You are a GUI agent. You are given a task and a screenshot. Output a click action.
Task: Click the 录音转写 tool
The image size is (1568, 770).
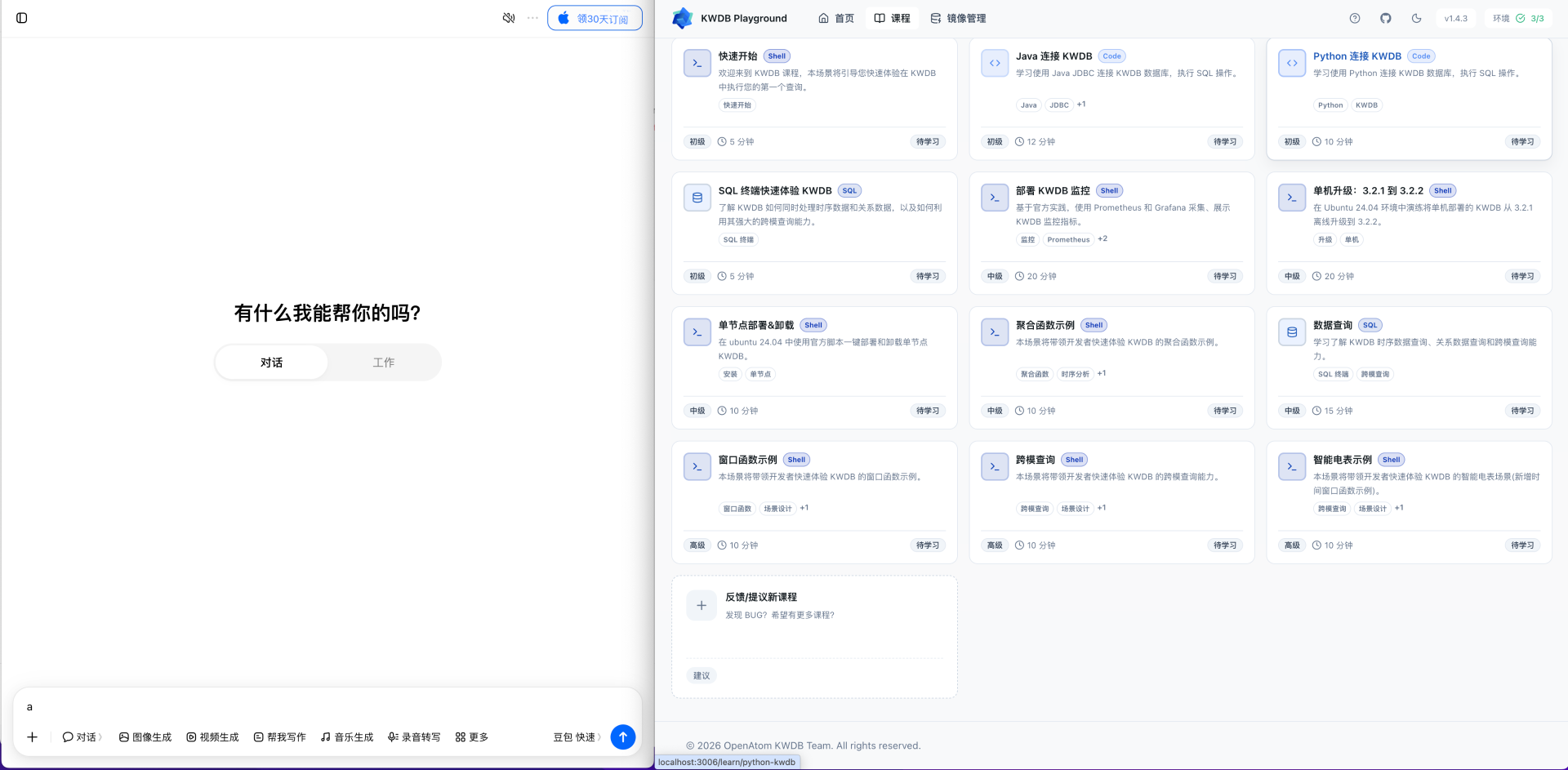(x=414, y=737)
